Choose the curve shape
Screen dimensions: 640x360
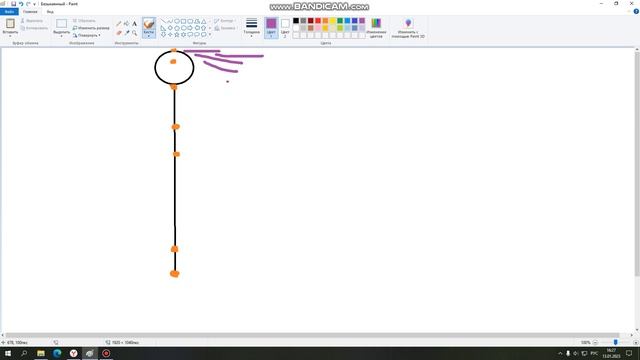pos(170,21)
